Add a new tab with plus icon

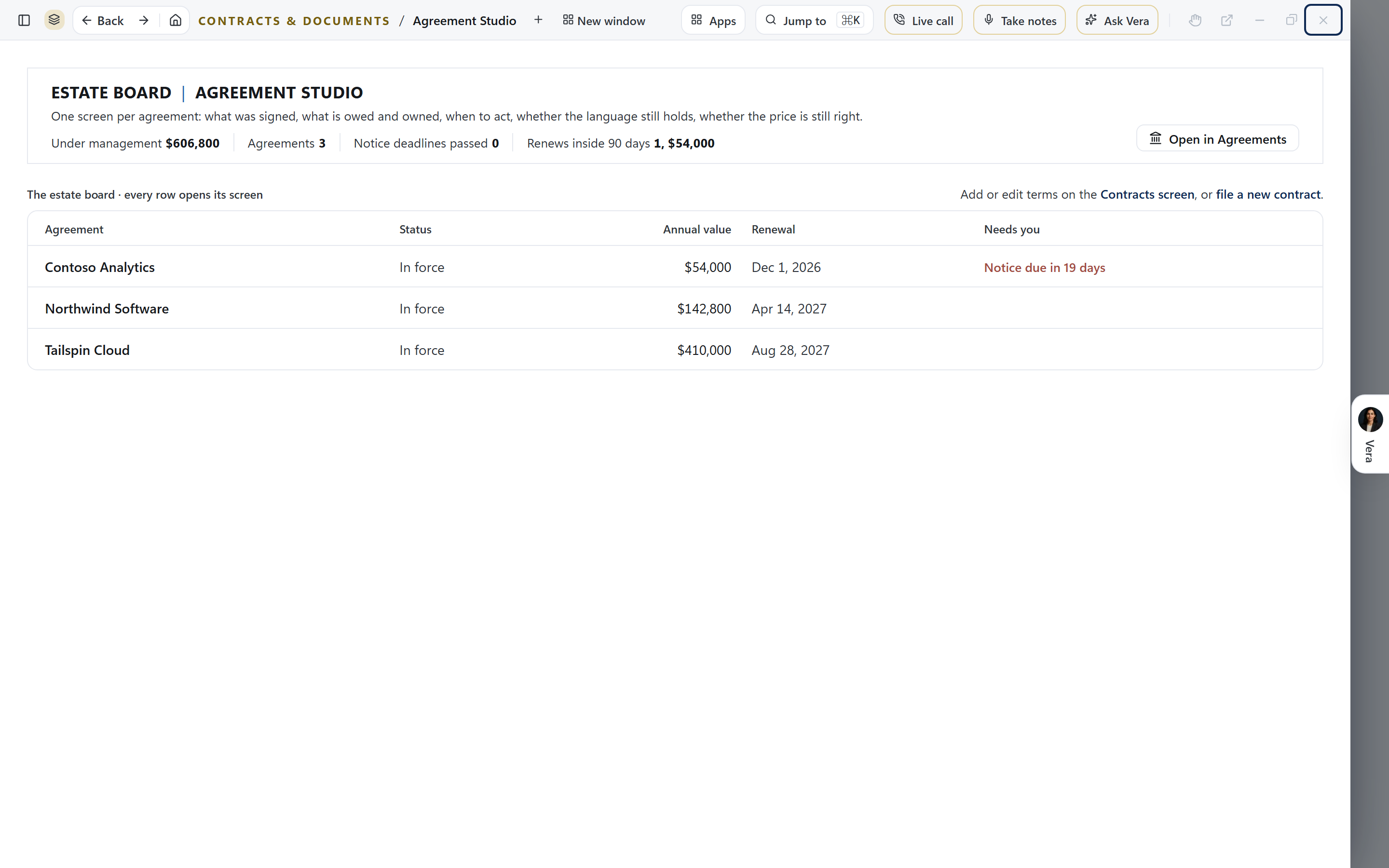pyautogui.click(x=538, y=20)
